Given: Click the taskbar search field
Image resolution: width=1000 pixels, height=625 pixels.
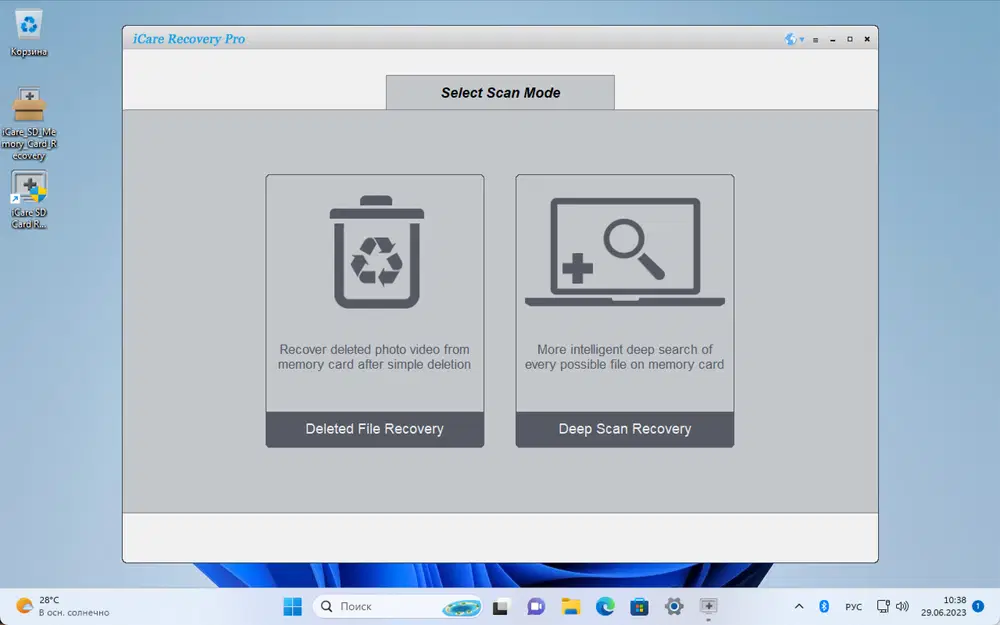Looking at the screenshot, I should pos(398,606).
